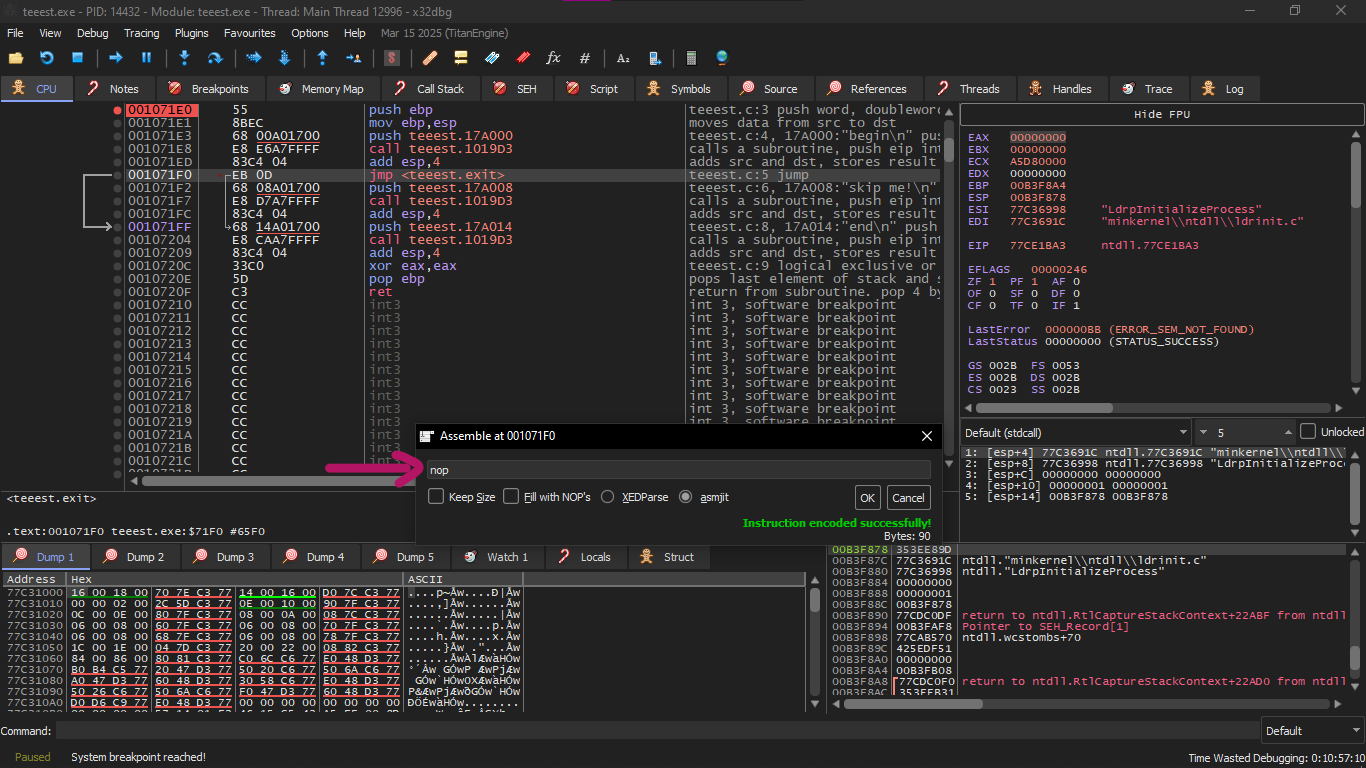Image resolution: width=1366 pixels, height=768 pixels.
Task: Click the Scylla S icon in toolbar
Action: tap(392, 58)
